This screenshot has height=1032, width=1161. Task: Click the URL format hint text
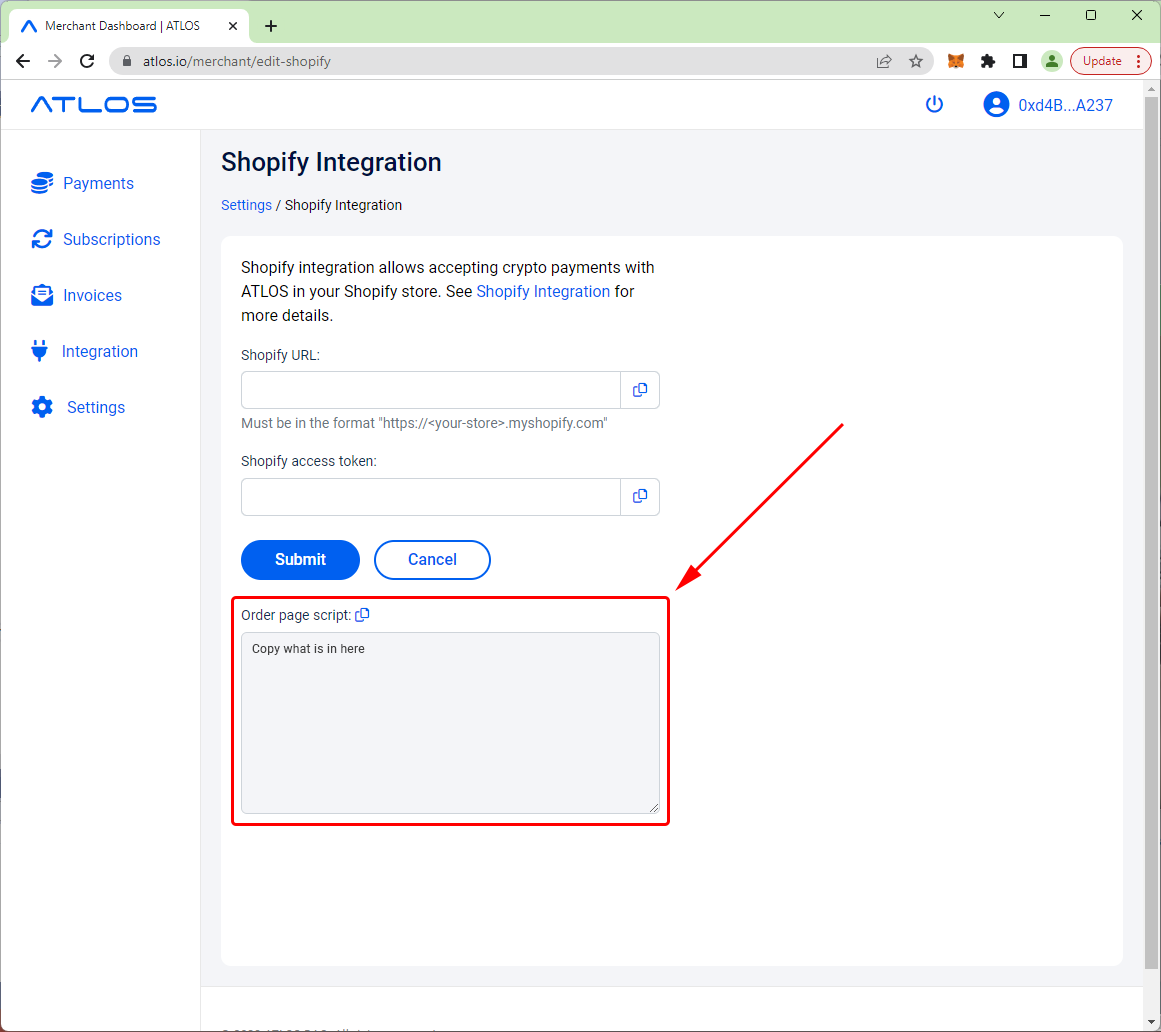tap(424, 423)
